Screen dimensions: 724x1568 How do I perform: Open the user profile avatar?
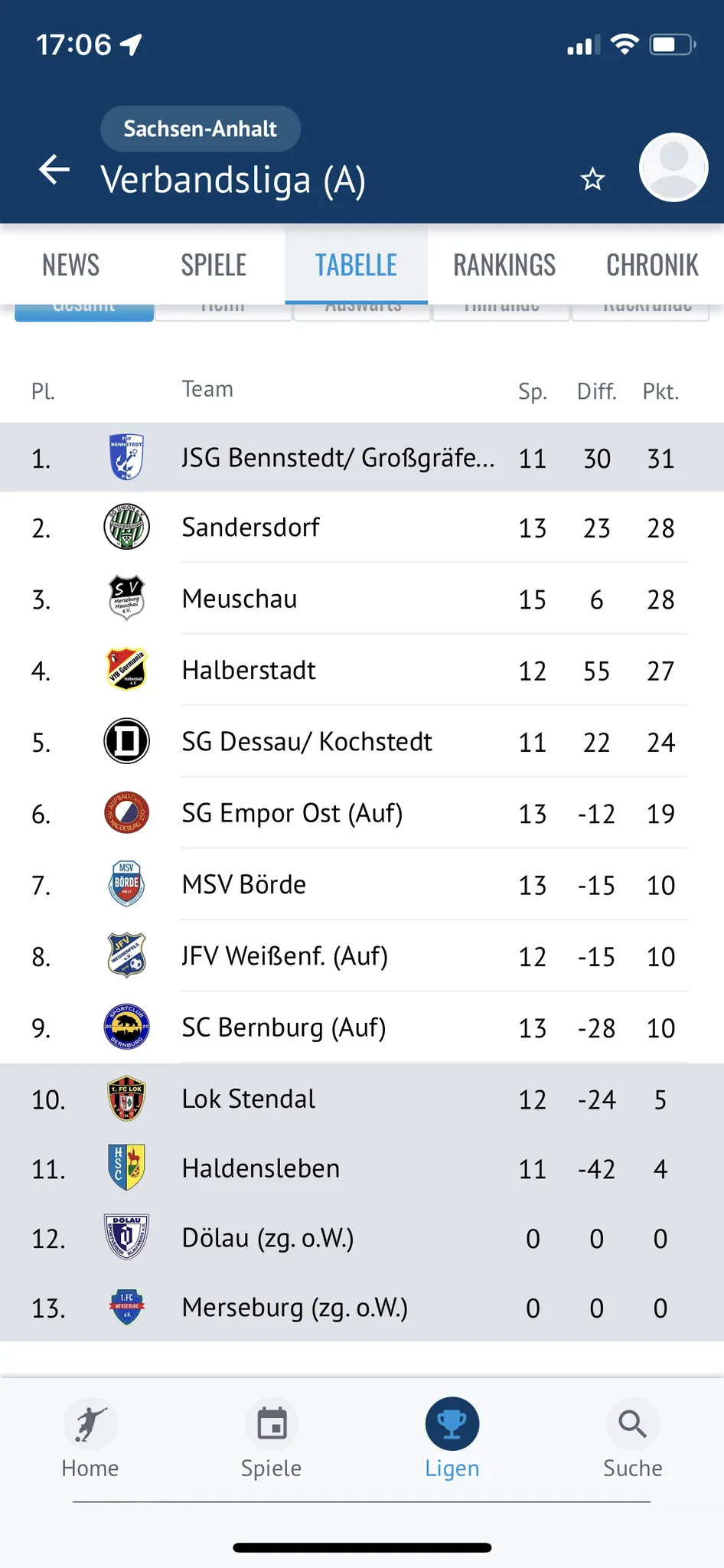coord(673,167)
